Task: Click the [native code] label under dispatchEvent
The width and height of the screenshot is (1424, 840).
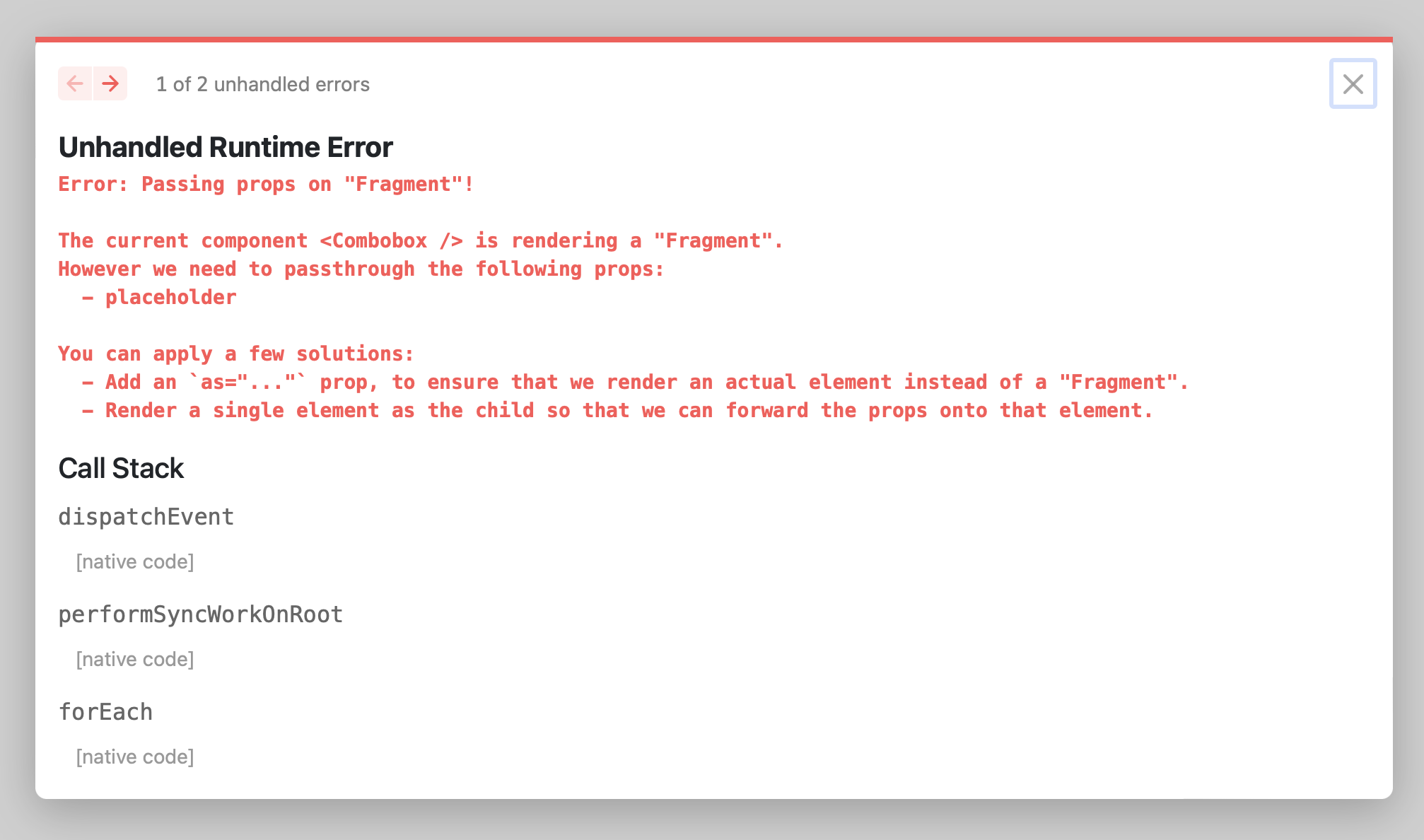Action: (134, 561)
